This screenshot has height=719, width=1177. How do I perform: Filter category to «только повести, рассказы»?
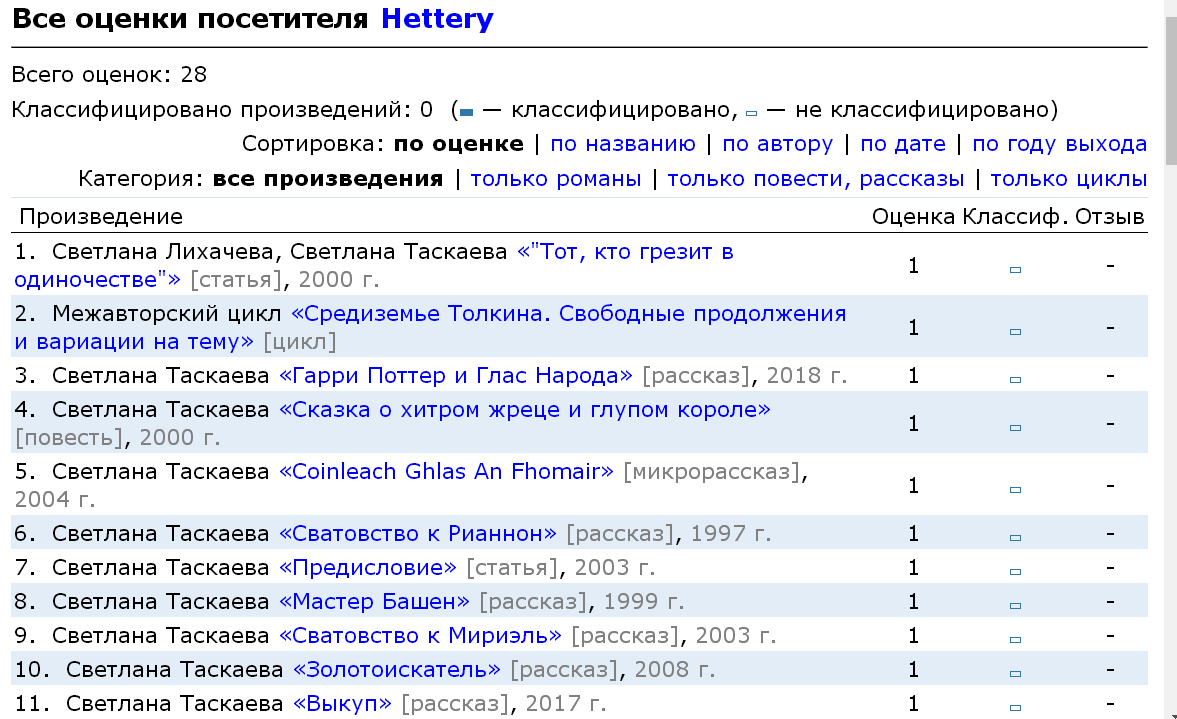(x=815, y=179)
